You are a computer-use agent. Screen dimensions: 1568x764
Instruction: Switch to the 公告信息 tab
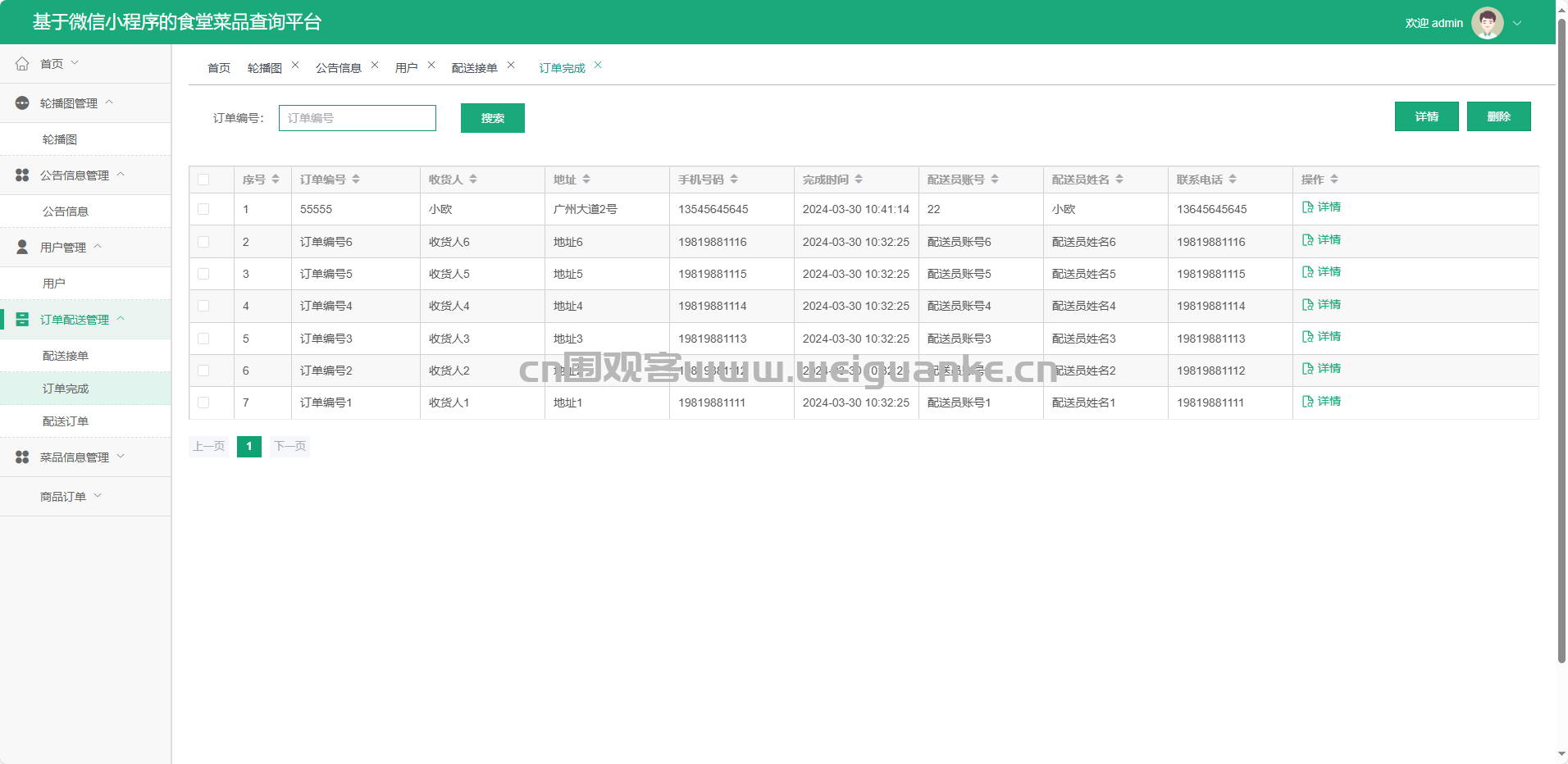pos(338,68)
